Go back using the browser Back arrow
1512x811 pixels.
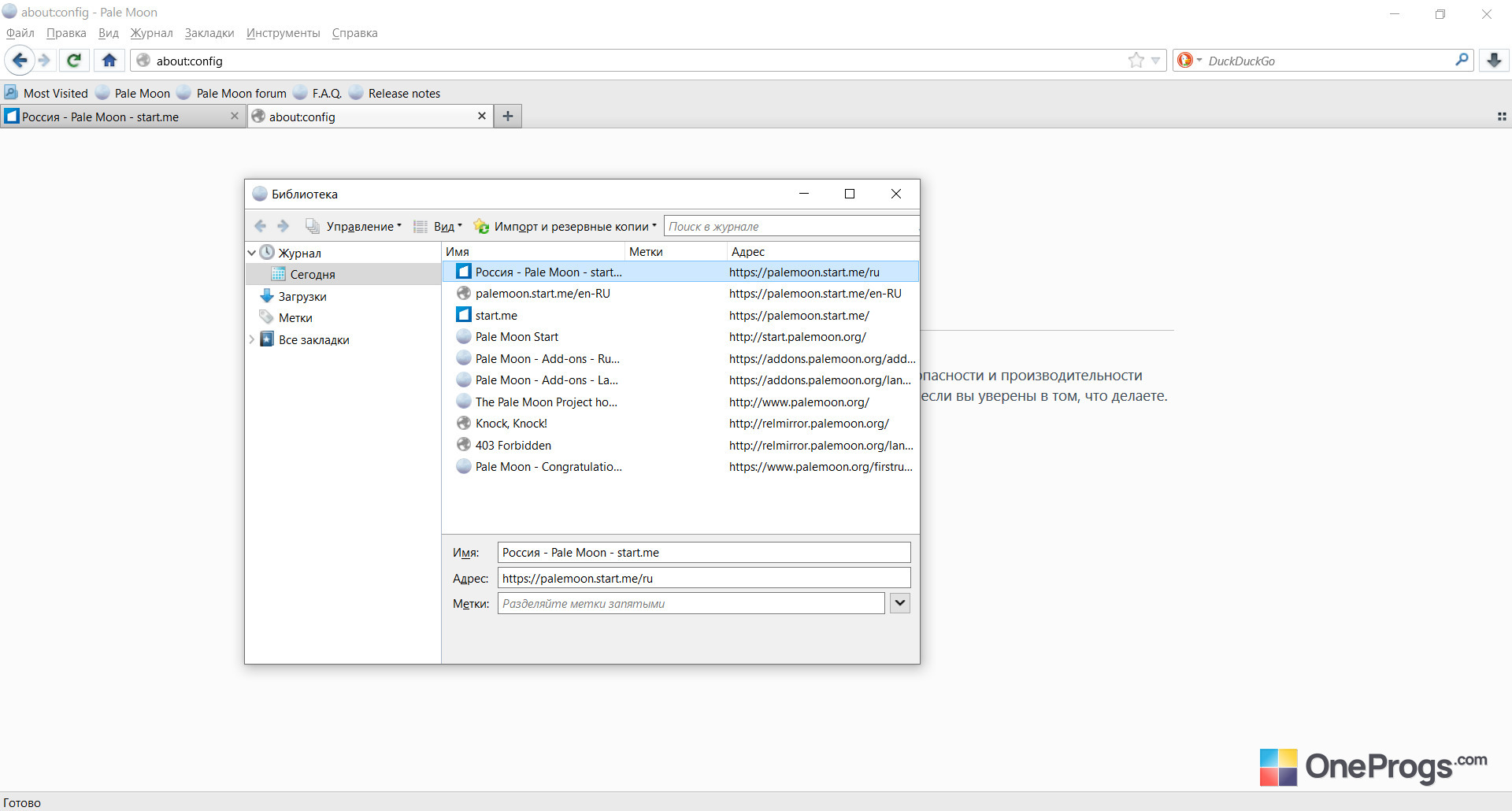point(20,60)
